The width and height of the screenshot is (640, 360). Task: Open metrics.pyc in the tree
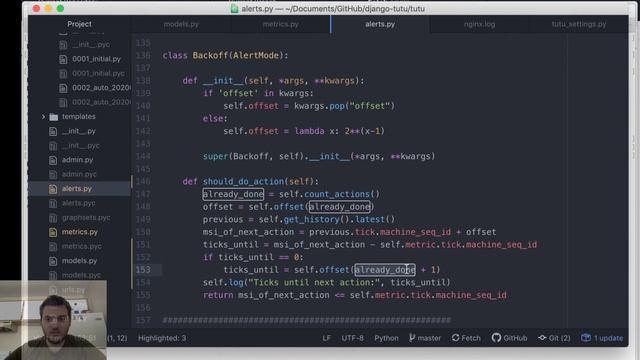tap(82, 247)
